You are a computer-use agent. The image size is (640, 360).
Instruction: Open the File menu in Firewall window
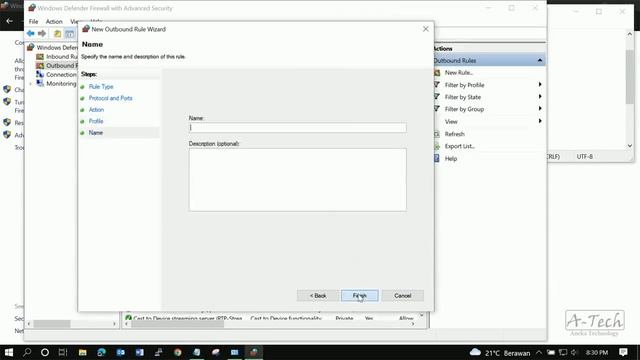click(x=33, y=21)
